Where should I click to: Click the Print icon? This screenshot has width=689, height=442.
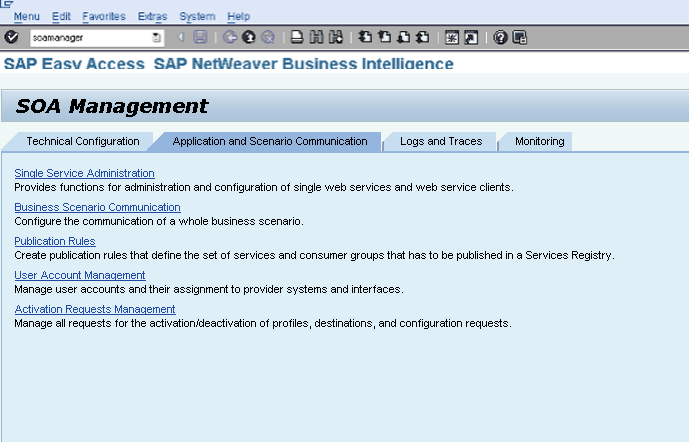pos(297,37)
